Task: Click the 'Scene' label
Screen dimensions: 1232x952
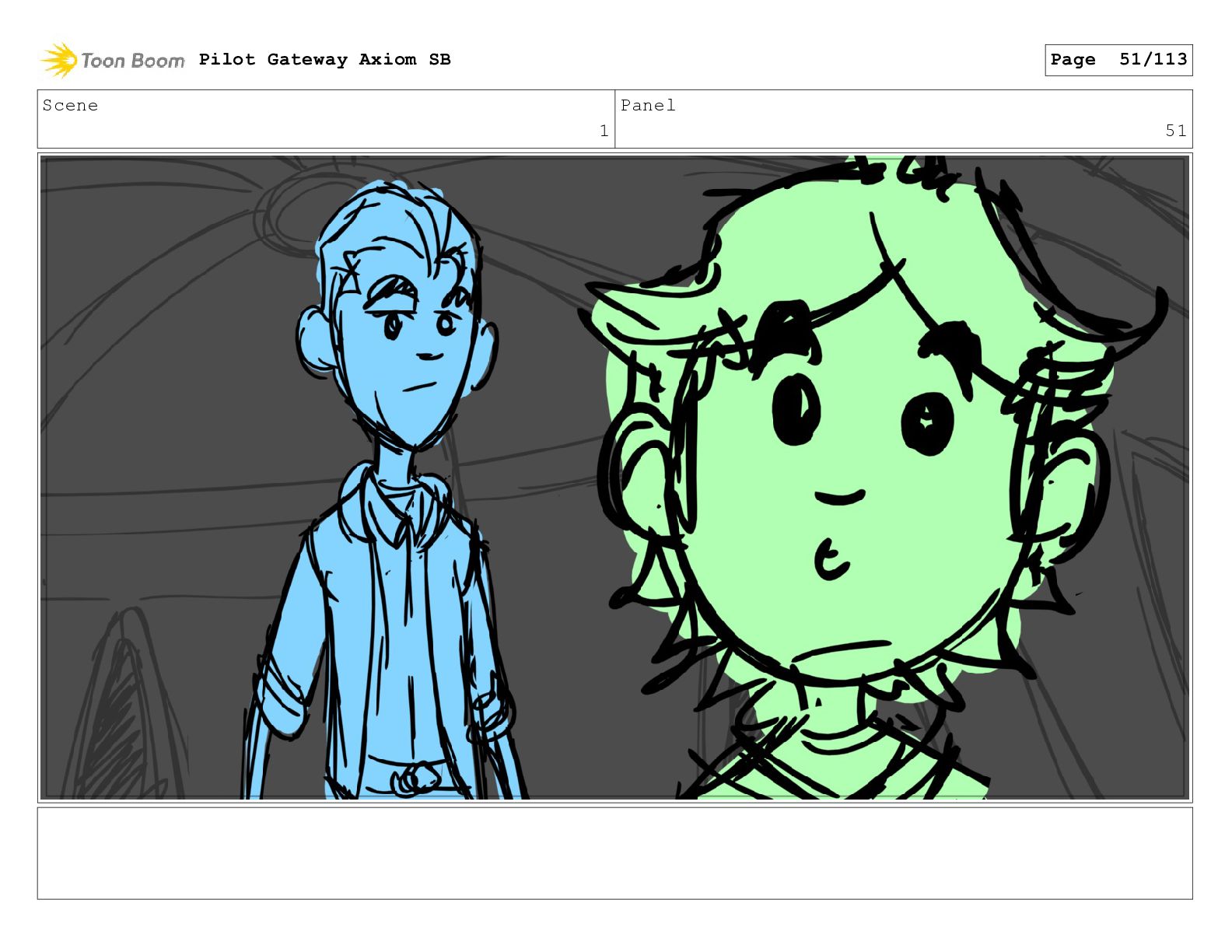Action: [x=70, y=106]
